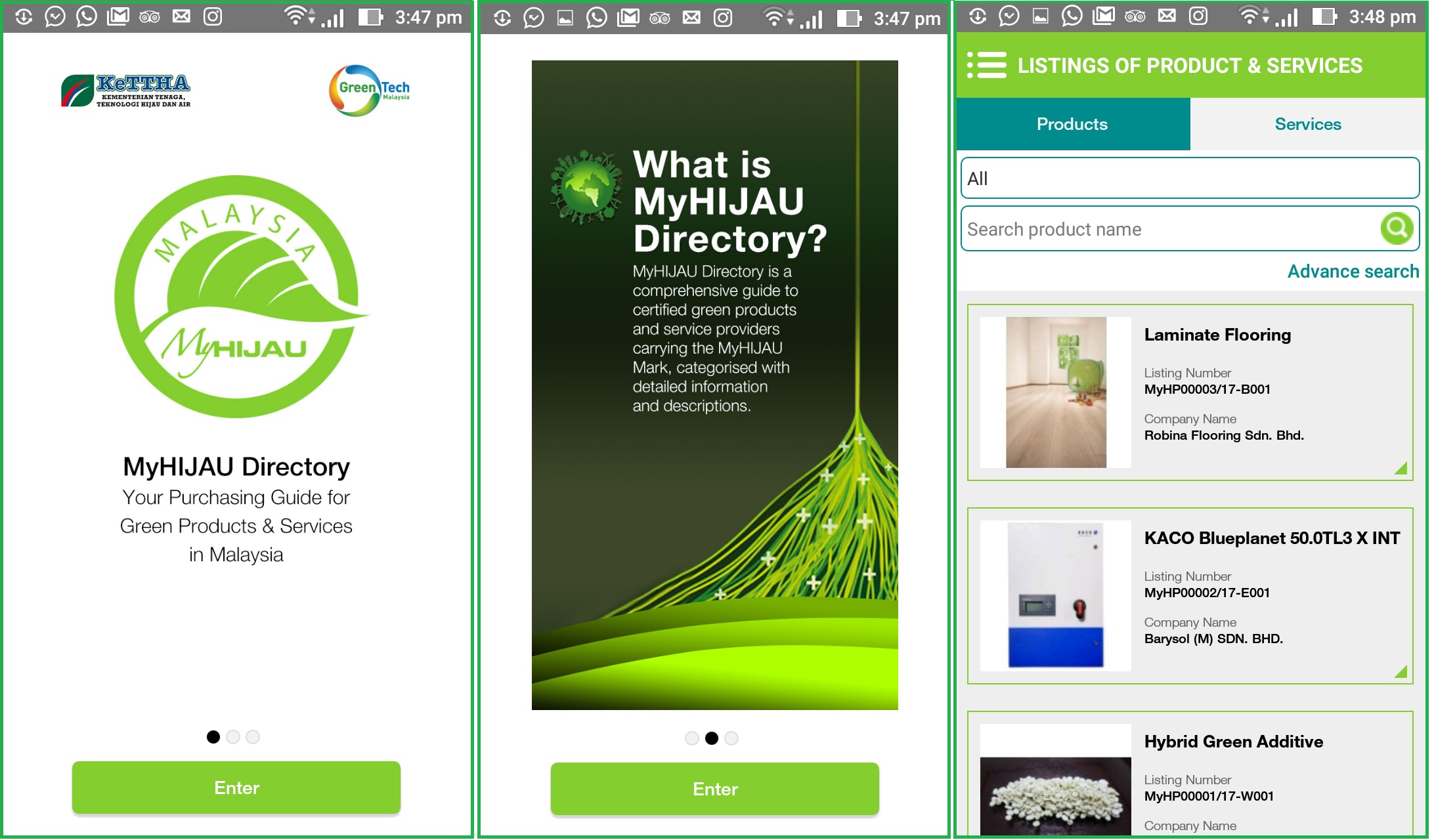Tap battery icon in second screen status bar

(x=849, y=18)
